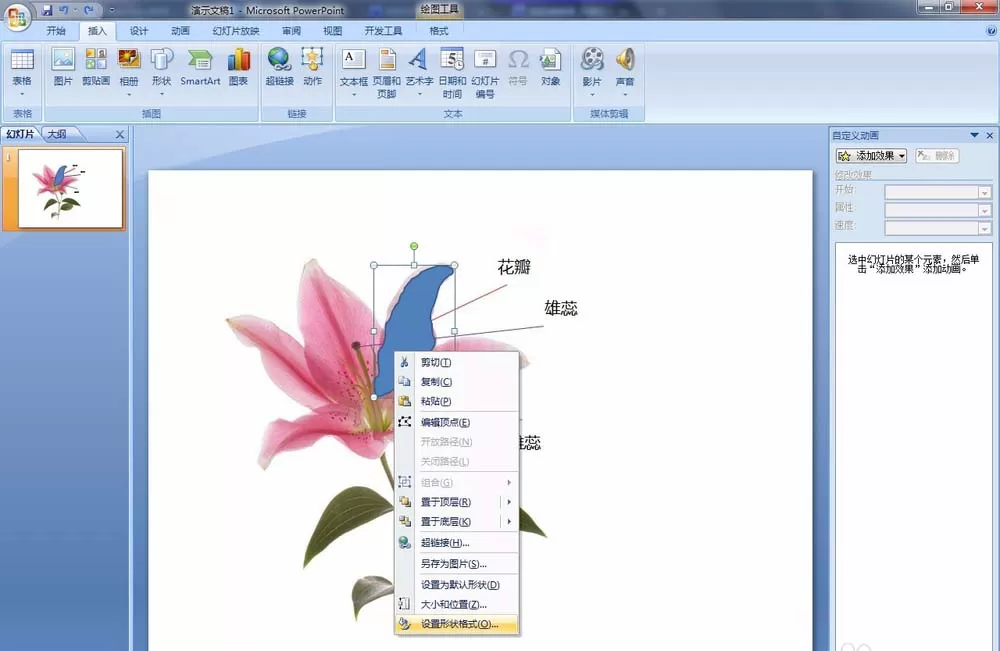Open the 添加效果 add effect dropdown
The image size is (1000, 651).
[871, 156]
